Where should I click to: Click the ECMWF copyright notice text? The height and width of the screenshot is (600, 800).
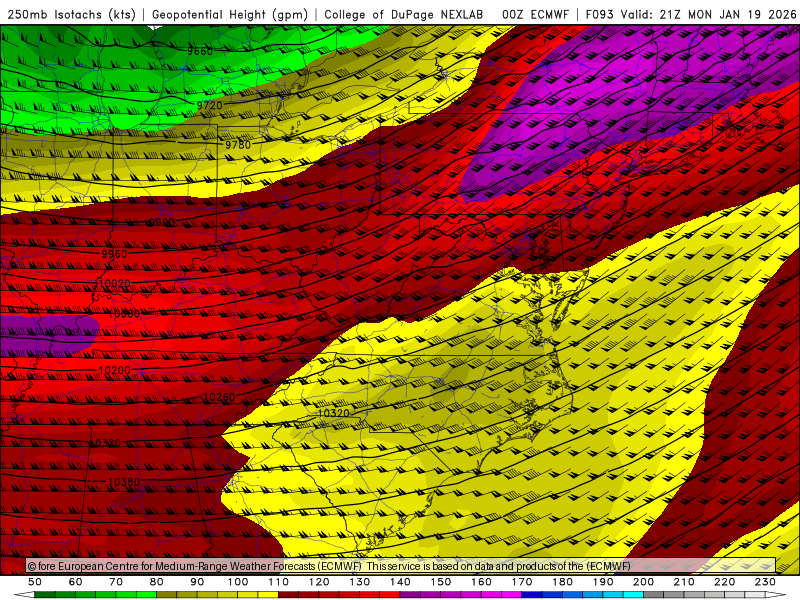coord(329,566)
